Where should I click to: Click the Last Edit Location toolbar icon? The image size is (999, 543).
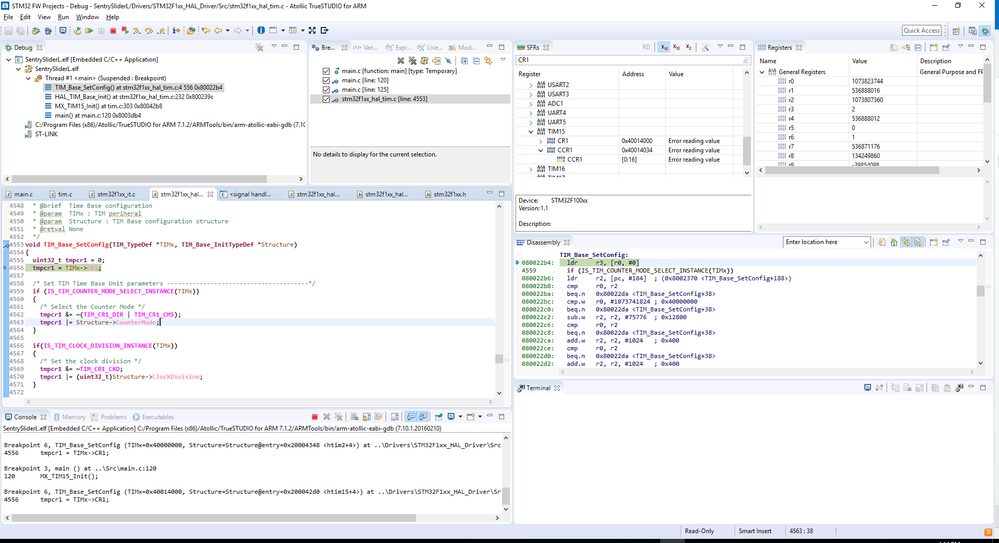[x=206, y=31]
